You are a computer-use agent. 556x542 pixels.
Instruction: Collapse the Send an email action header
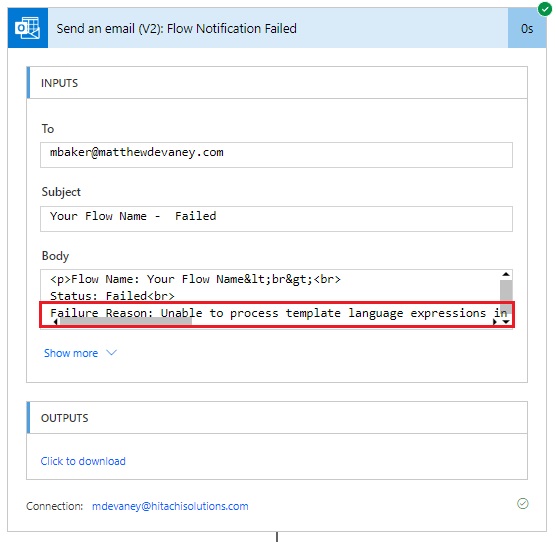pos(278,28)
